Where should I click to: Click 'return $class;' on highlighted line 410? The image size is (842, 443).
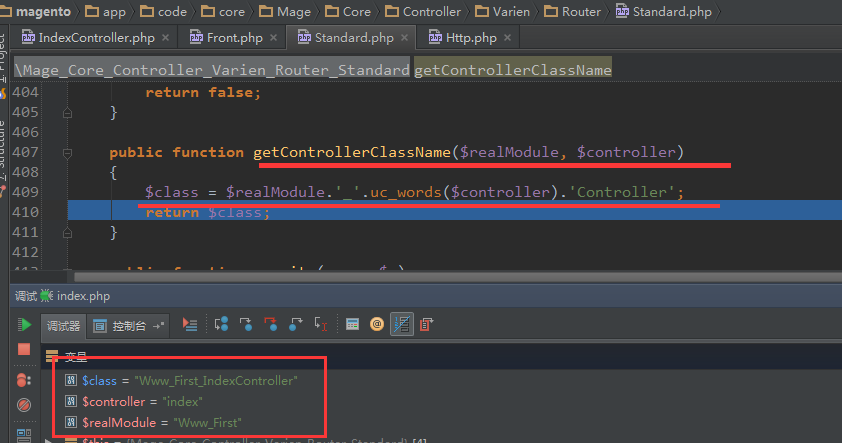(207, 213)
